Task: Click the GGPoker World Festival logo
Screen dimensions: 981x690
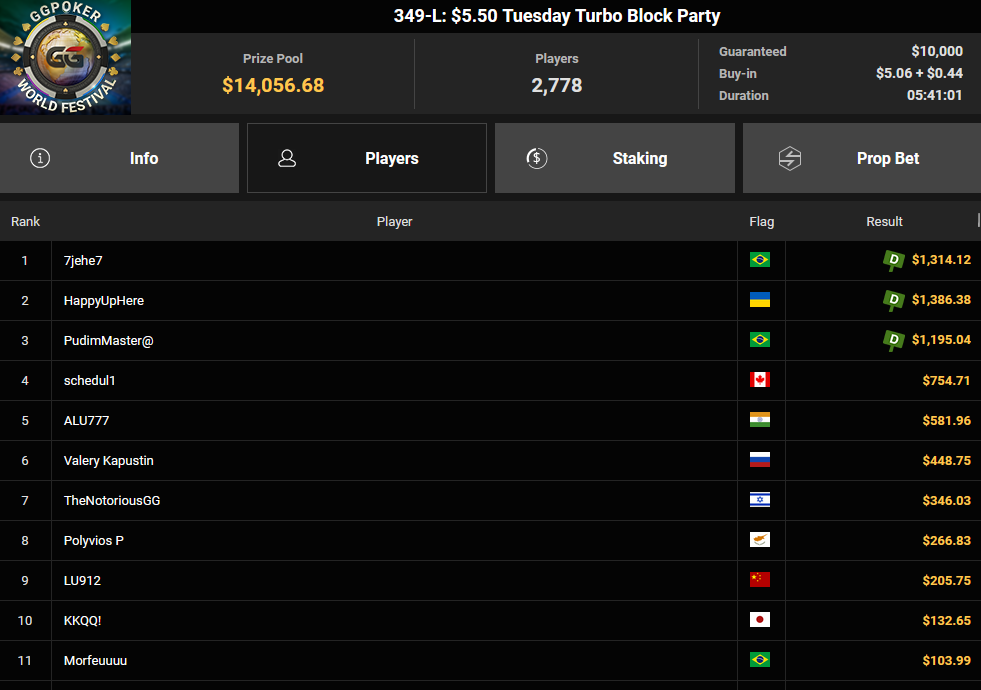Action: tap(65, 57)
